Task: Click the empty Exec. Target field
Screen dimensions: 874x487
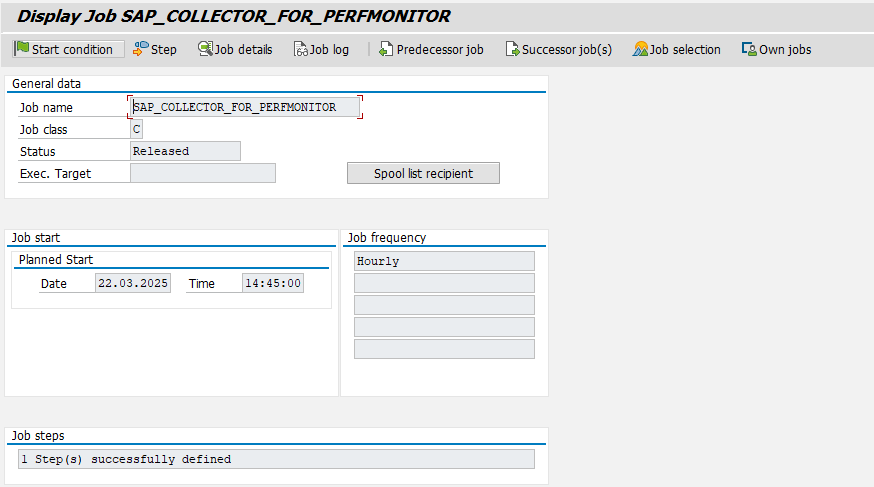Action: (x=203, y=173)
